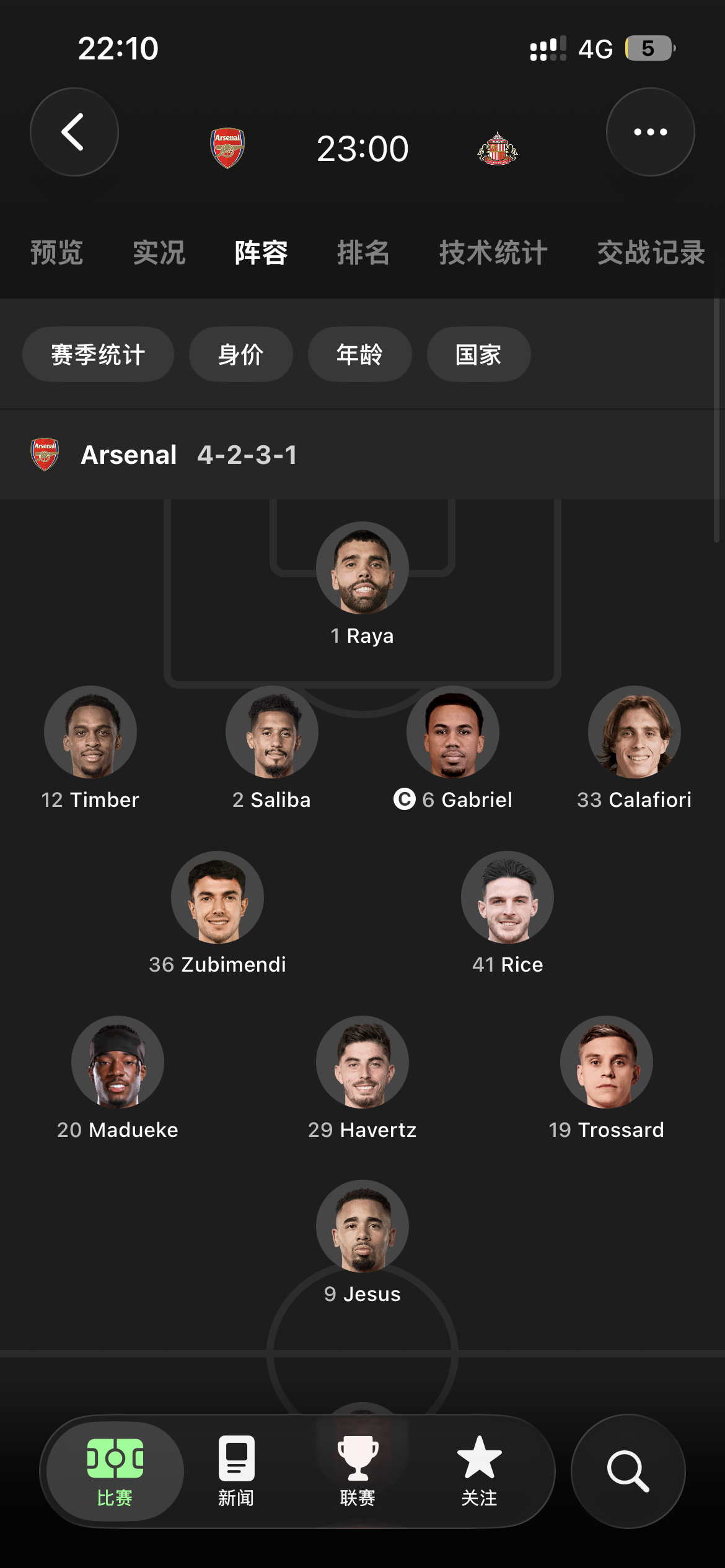Open the 关注 star favorites tab
The image size is (725, 1568).
point(479,1471)
